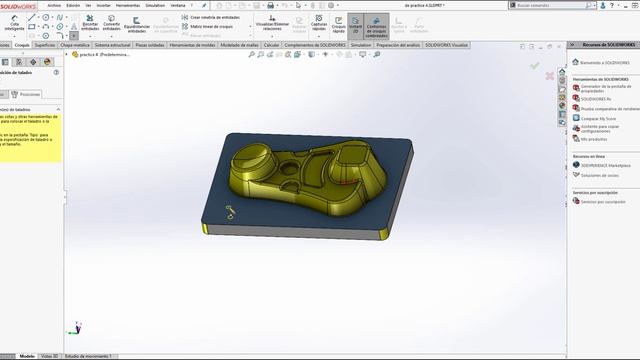Switch to the Superficies tab
This screenshot has height=360, width=640.
click(44, 45)
